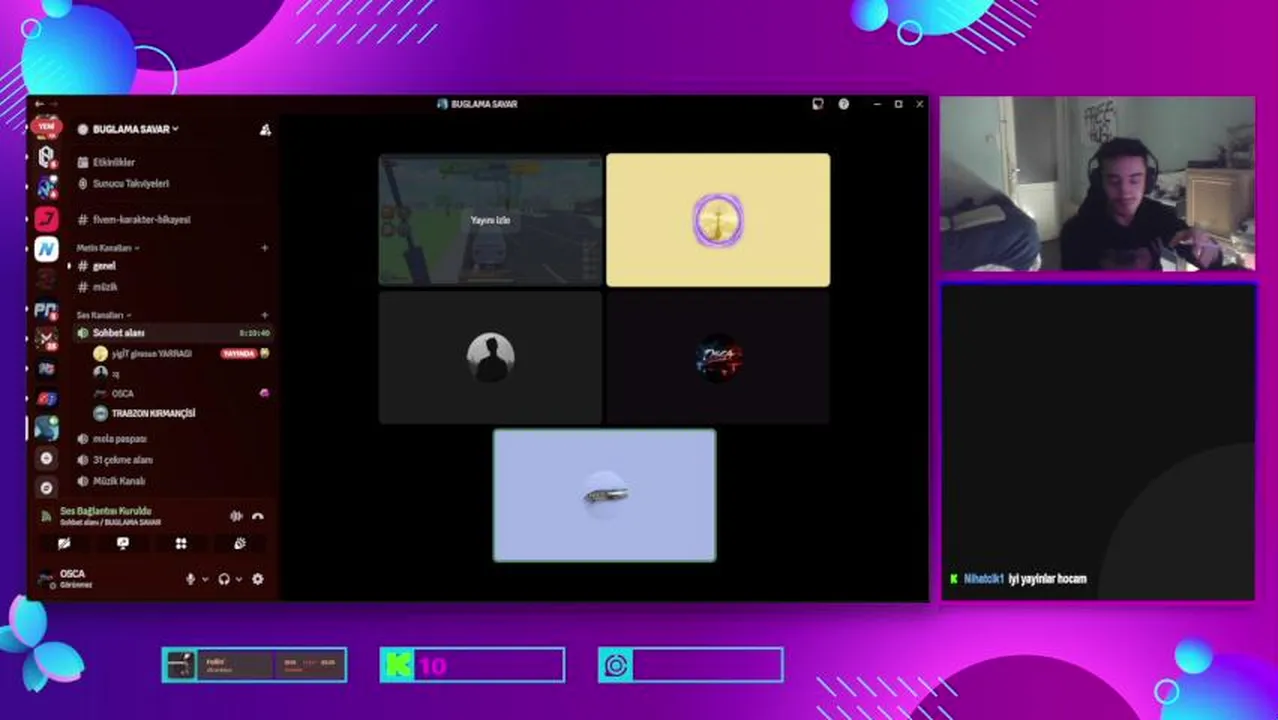The height and width of the screenshot is (720, 1278).
Task: Select the Sohbet alanı voice channel
Action: [x=172, y=333]
